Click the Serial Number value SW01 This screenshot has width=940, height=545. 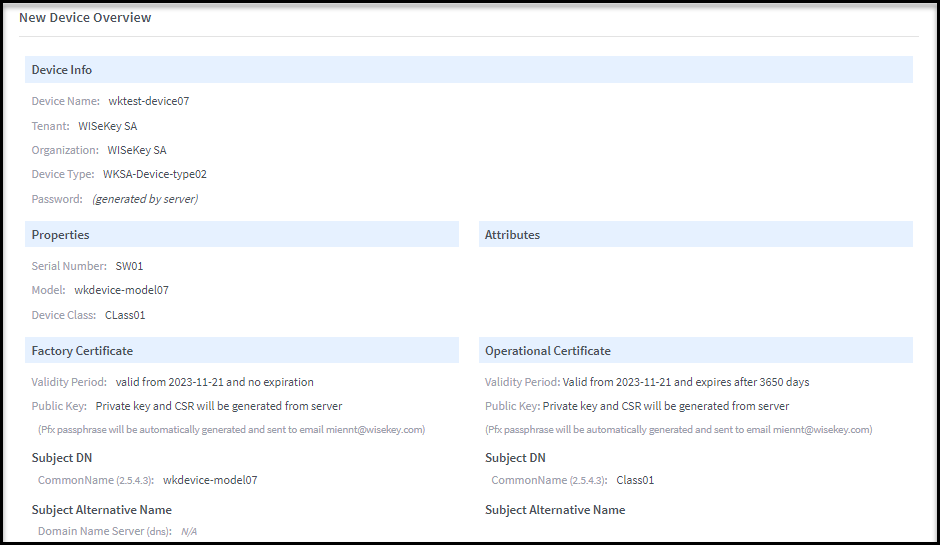(130, 266)
